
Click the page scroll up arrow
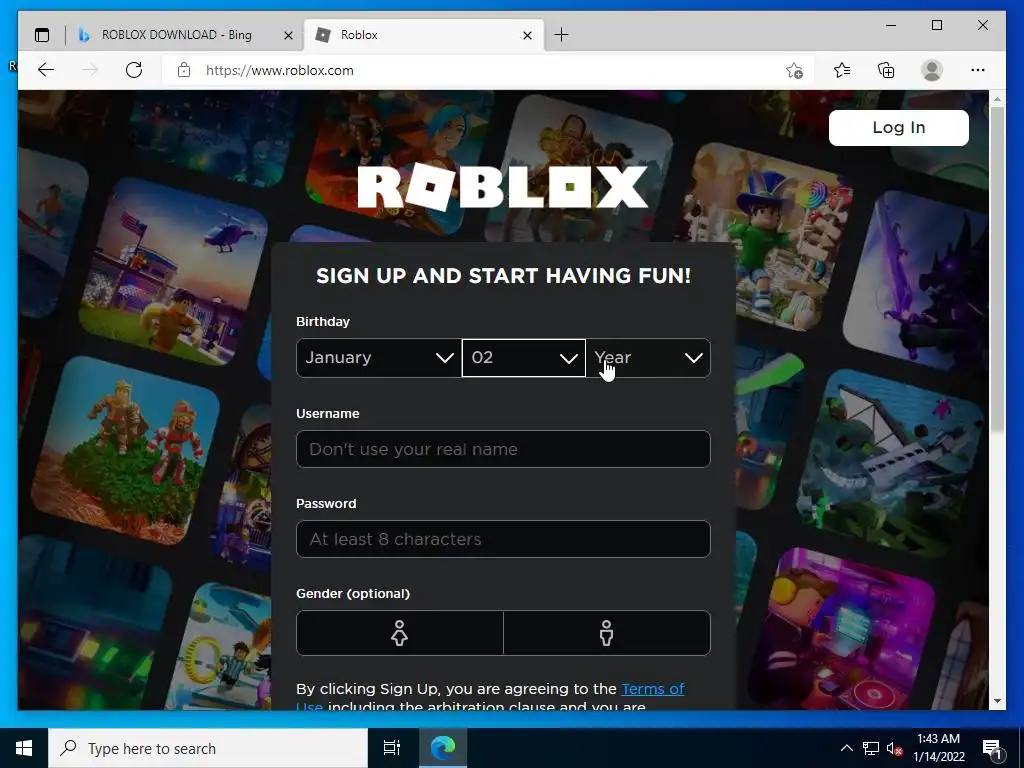click(x=997, y=99)
